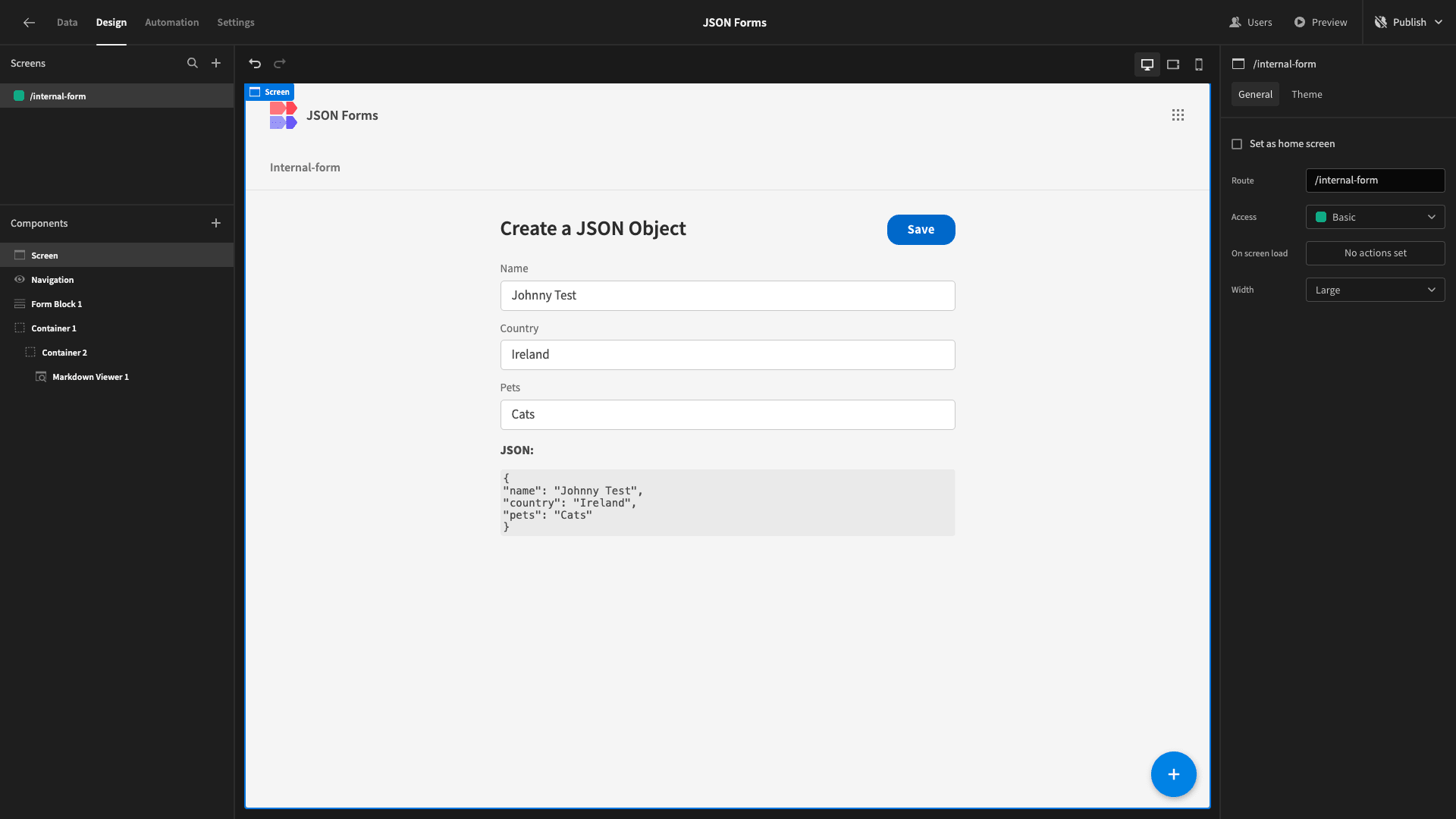Switch to the Design tab
1456x819 pixels.
(x=111, y=23)
